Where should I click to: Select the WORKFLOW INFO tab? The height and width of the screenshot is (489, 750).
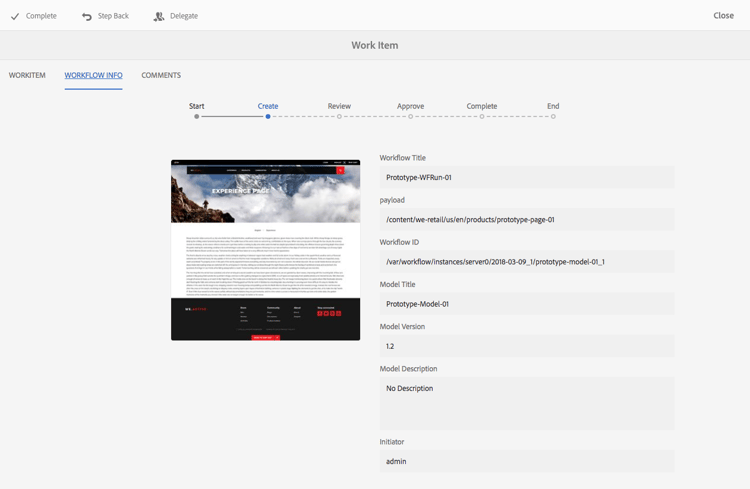(x=94, y=75)
